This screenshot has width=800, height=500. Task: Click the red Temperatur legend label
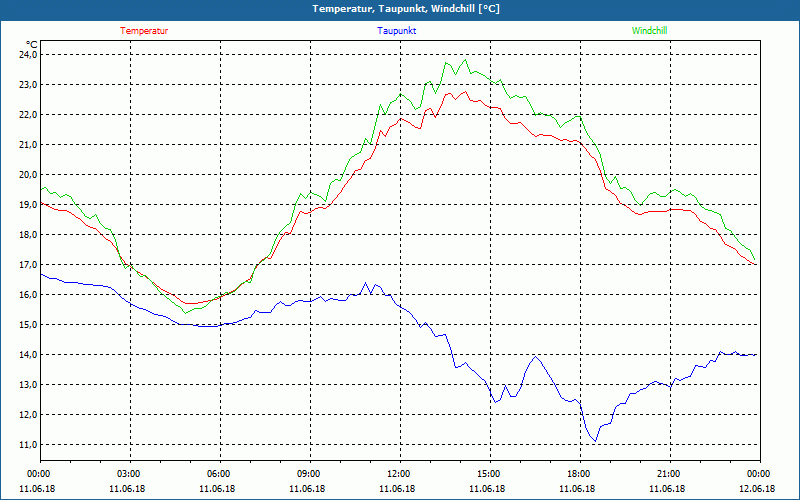pyautogui.click(x=144, y=31)
